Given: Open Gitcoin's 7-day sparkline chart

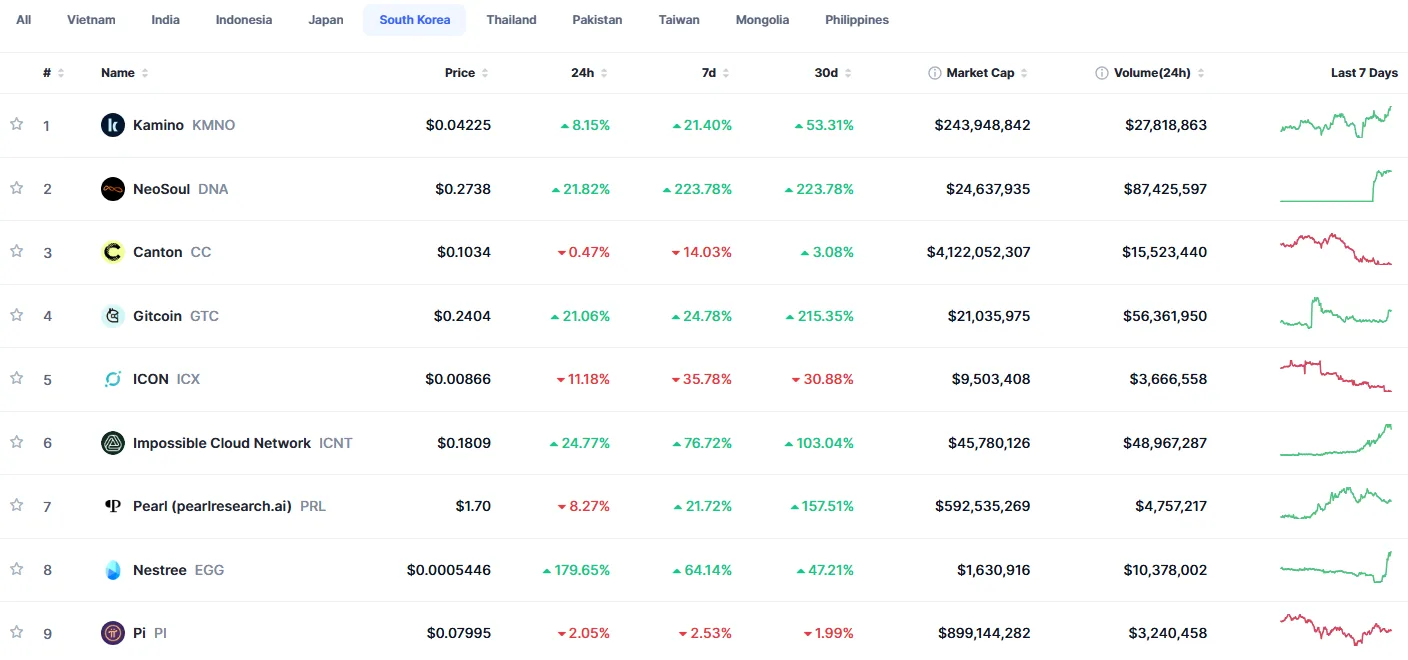Looking at the screenshot, I should click(x=1336, y=313).
